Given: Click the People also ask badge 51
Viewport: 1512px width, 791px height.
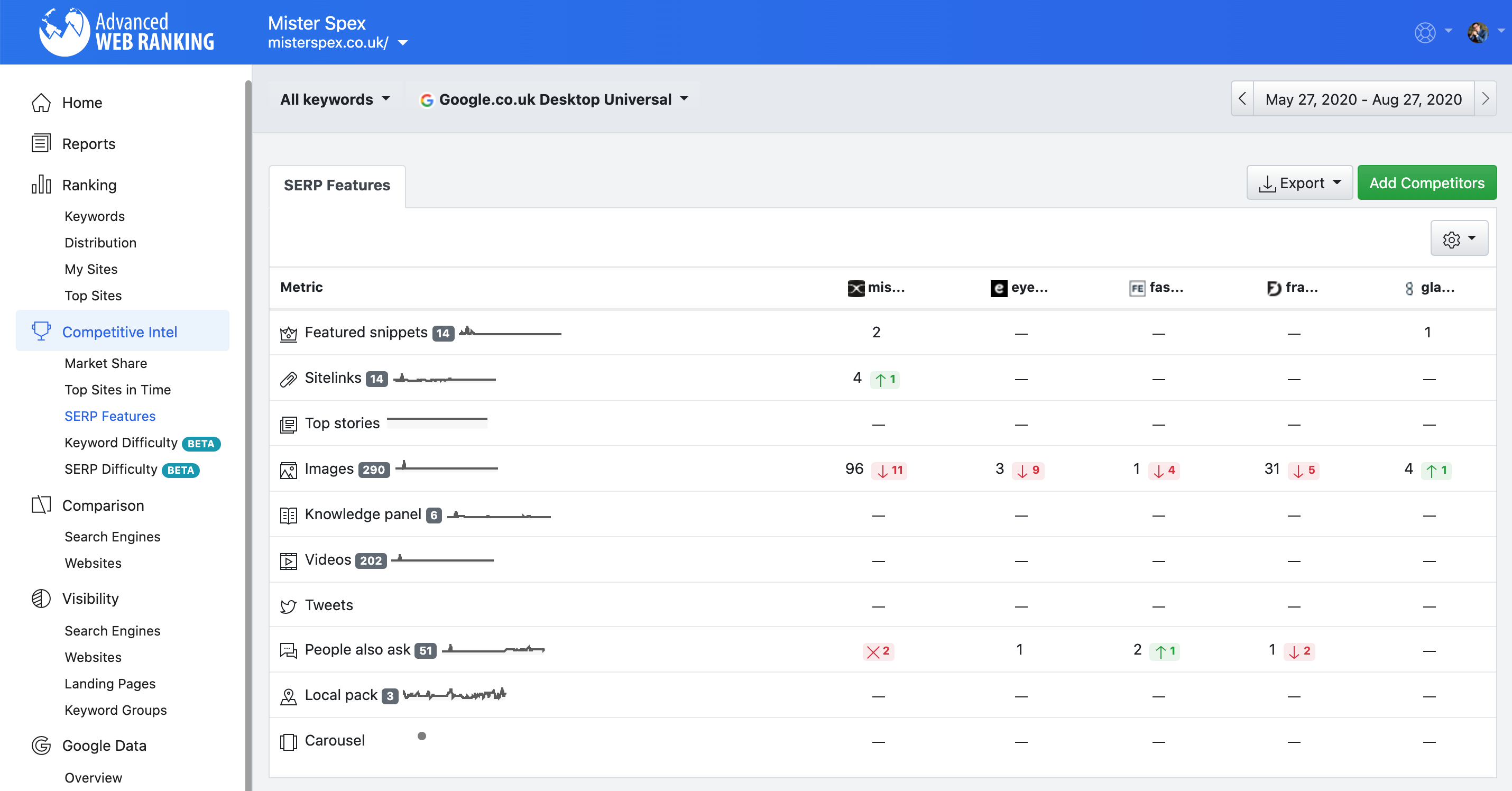Looking at the screenshot, I should pos(426,651).
